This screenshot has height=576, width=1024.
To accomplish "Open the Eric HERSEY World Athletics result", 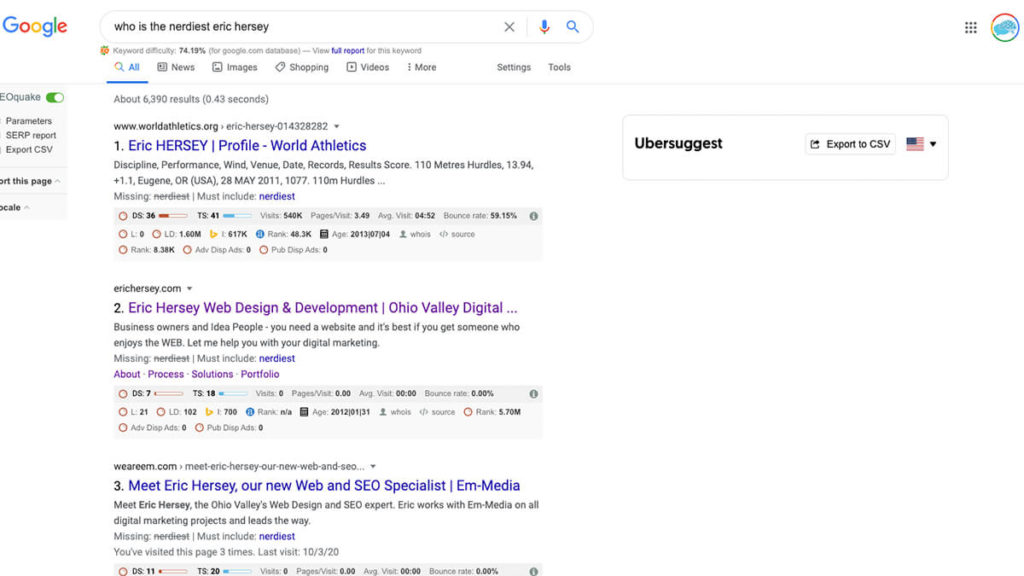I will coord(247,146).
